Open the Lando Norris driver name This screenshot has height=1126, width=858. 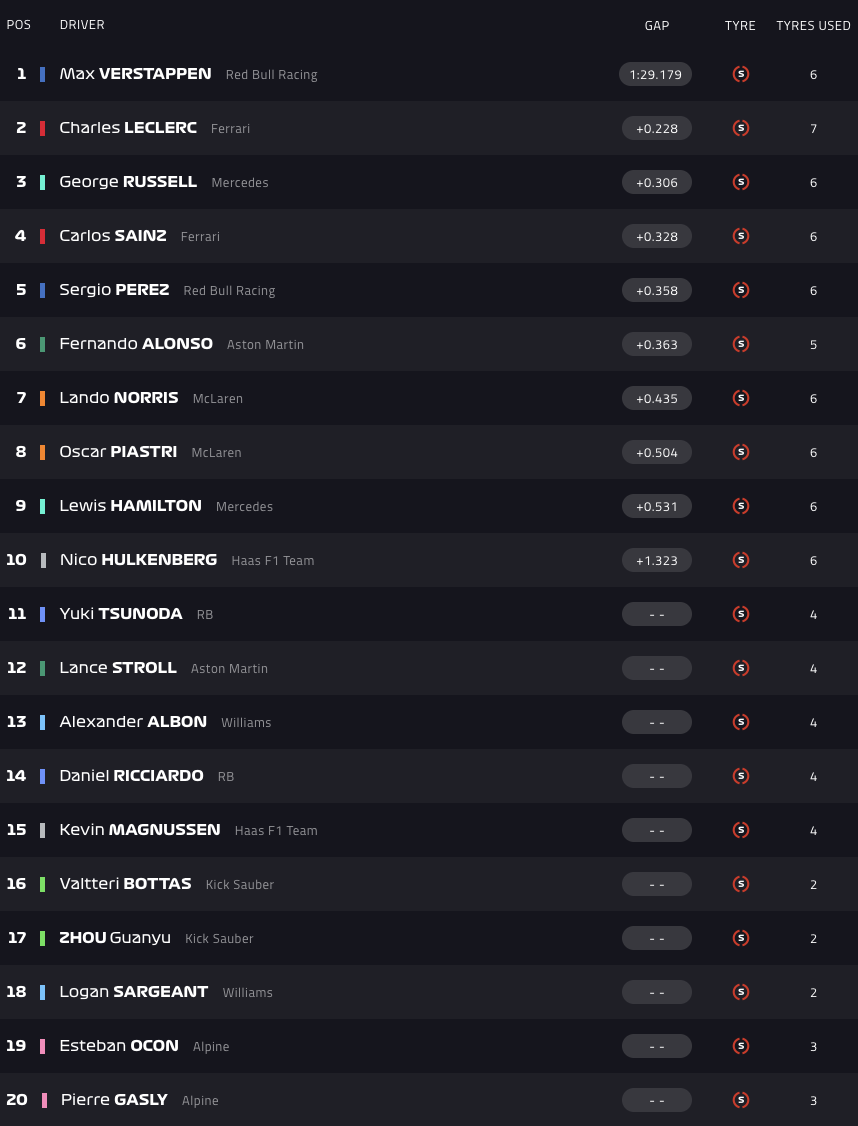pyautogui.click(x=118, y=398)
